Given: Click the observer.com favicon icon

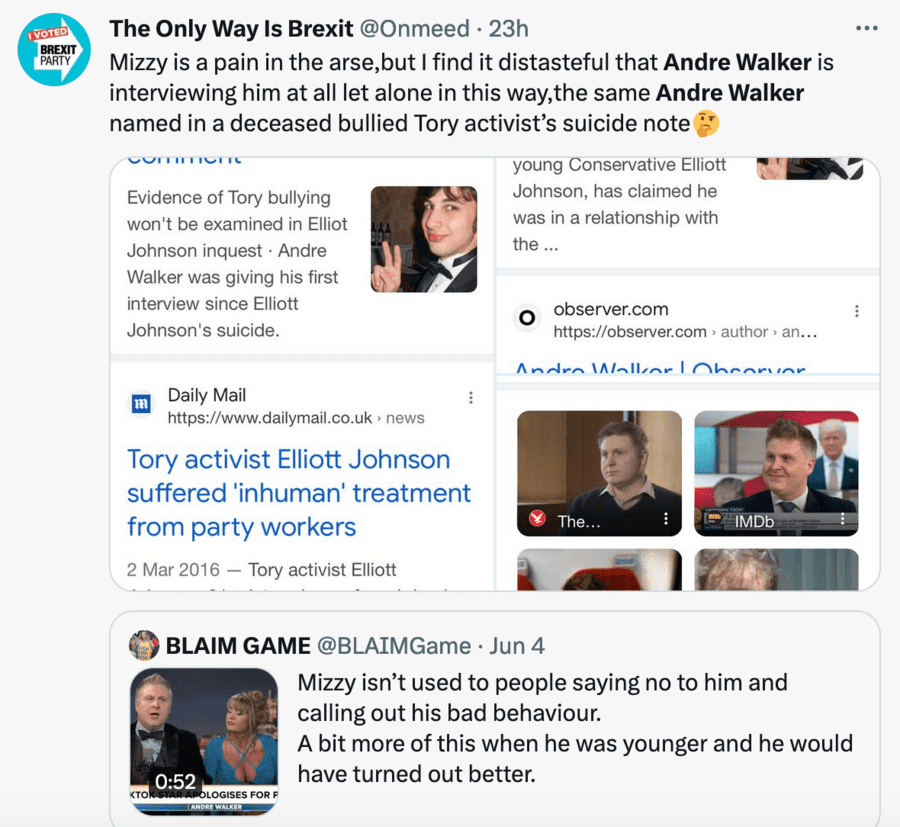Looking at the screenshot, I should click(525, 318).
